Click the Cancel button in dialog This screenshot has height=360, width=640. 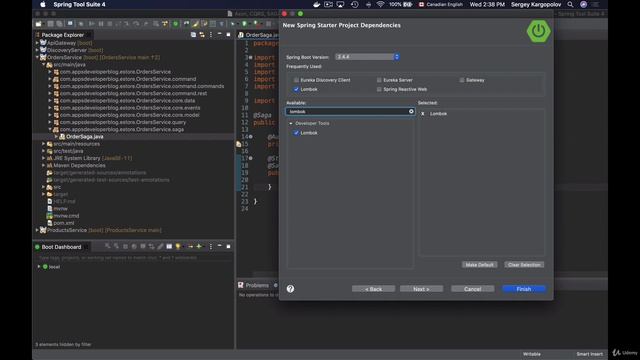[473, 289]
